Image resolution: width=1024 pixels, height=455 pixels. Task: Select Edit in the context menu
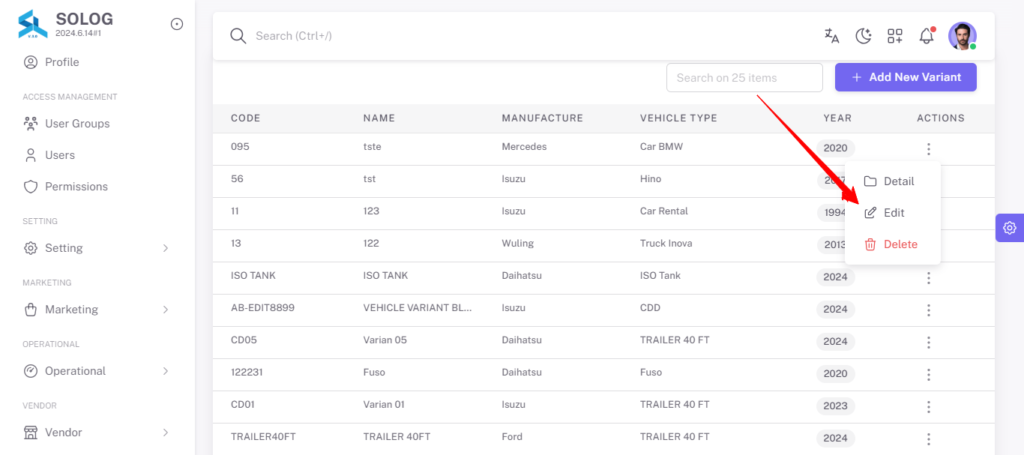tap(892, 213)
